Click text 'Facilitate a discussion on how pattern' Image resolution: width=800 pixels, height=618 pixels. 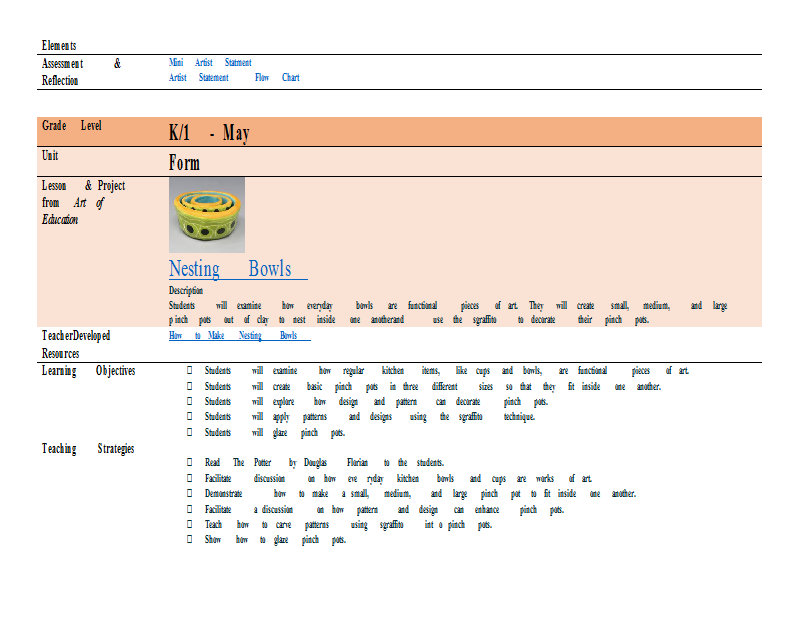click(x=384, y=510)
